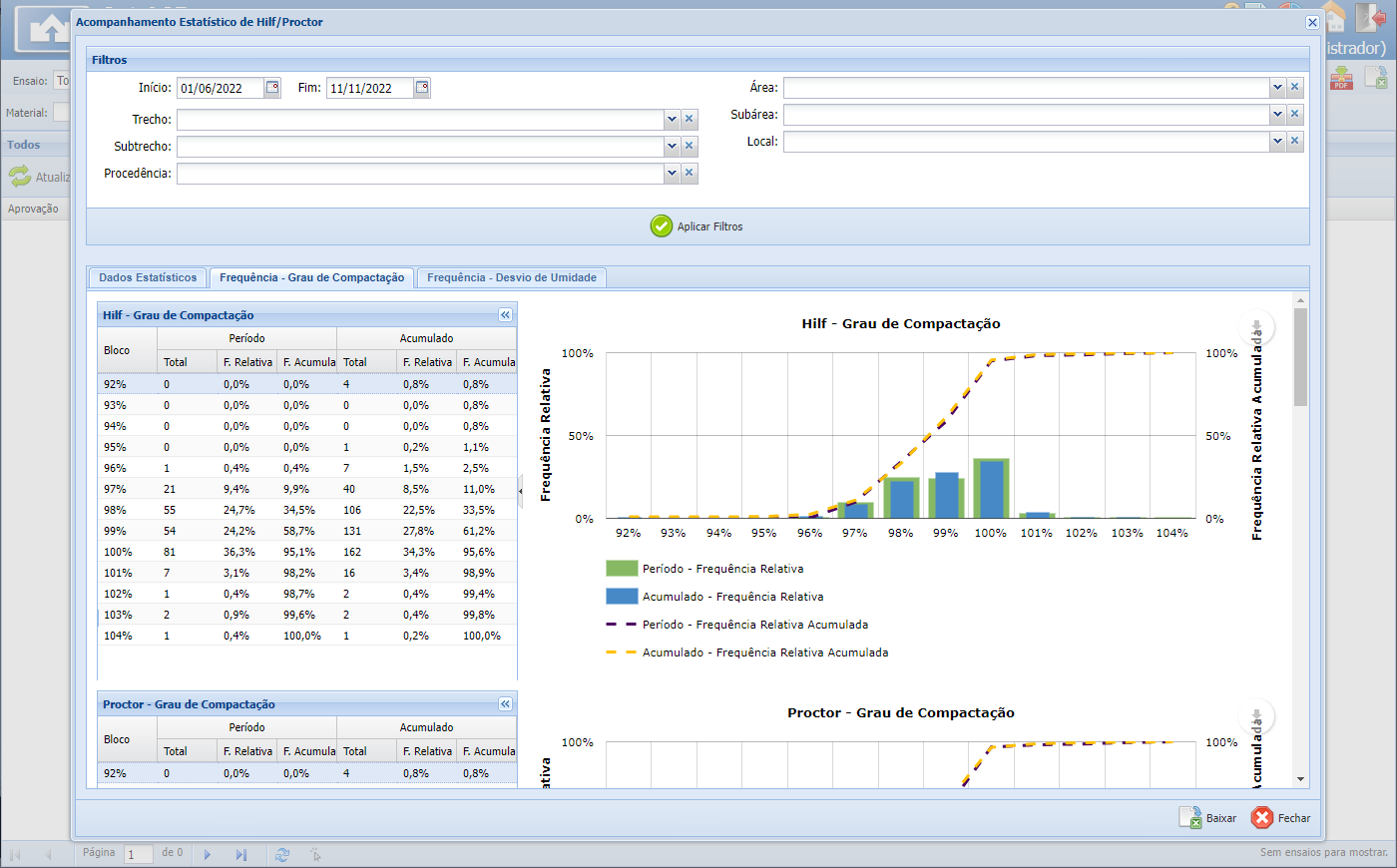This screenshot has width=1397, height=868.
Task: Click the 104% row in Hilf table
Action: (x=307, y=636)
